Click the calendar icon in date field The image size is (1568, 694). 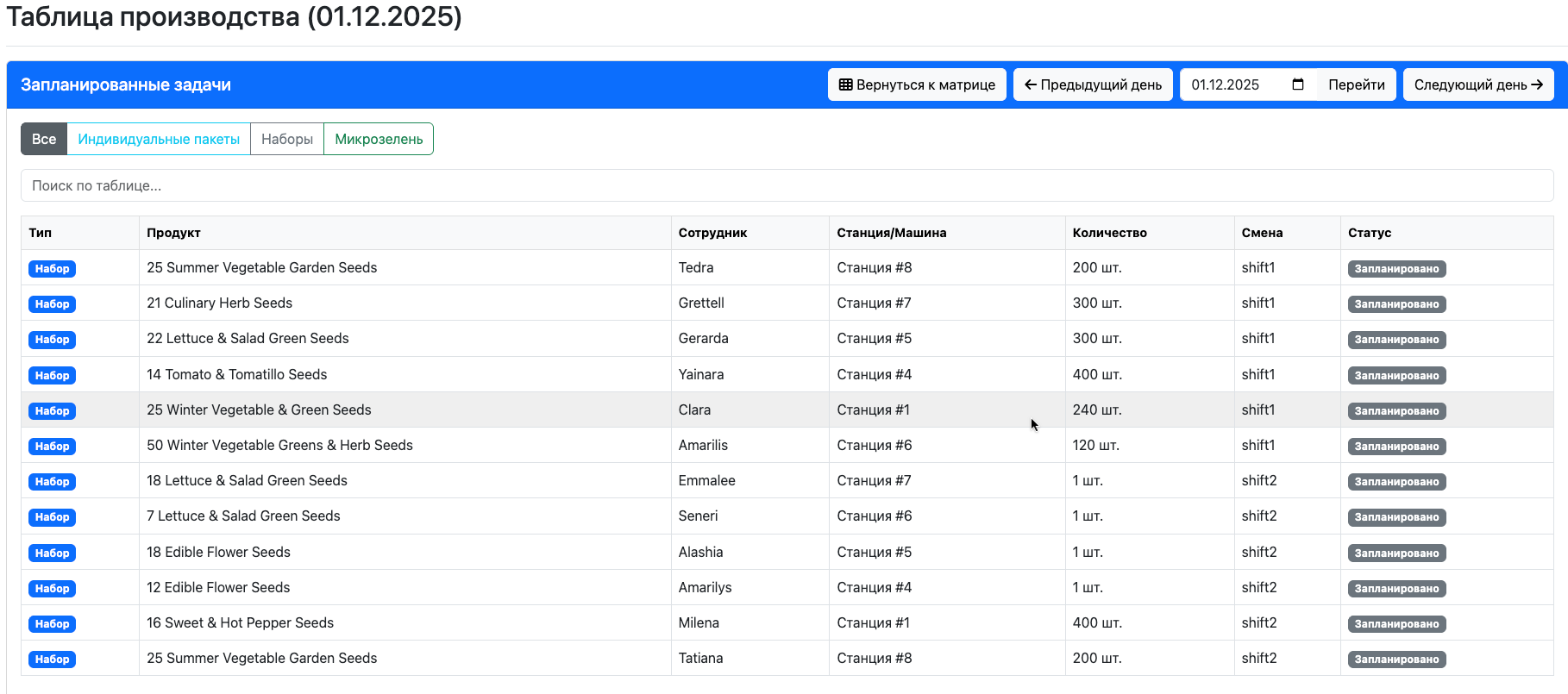(1297, 84)
